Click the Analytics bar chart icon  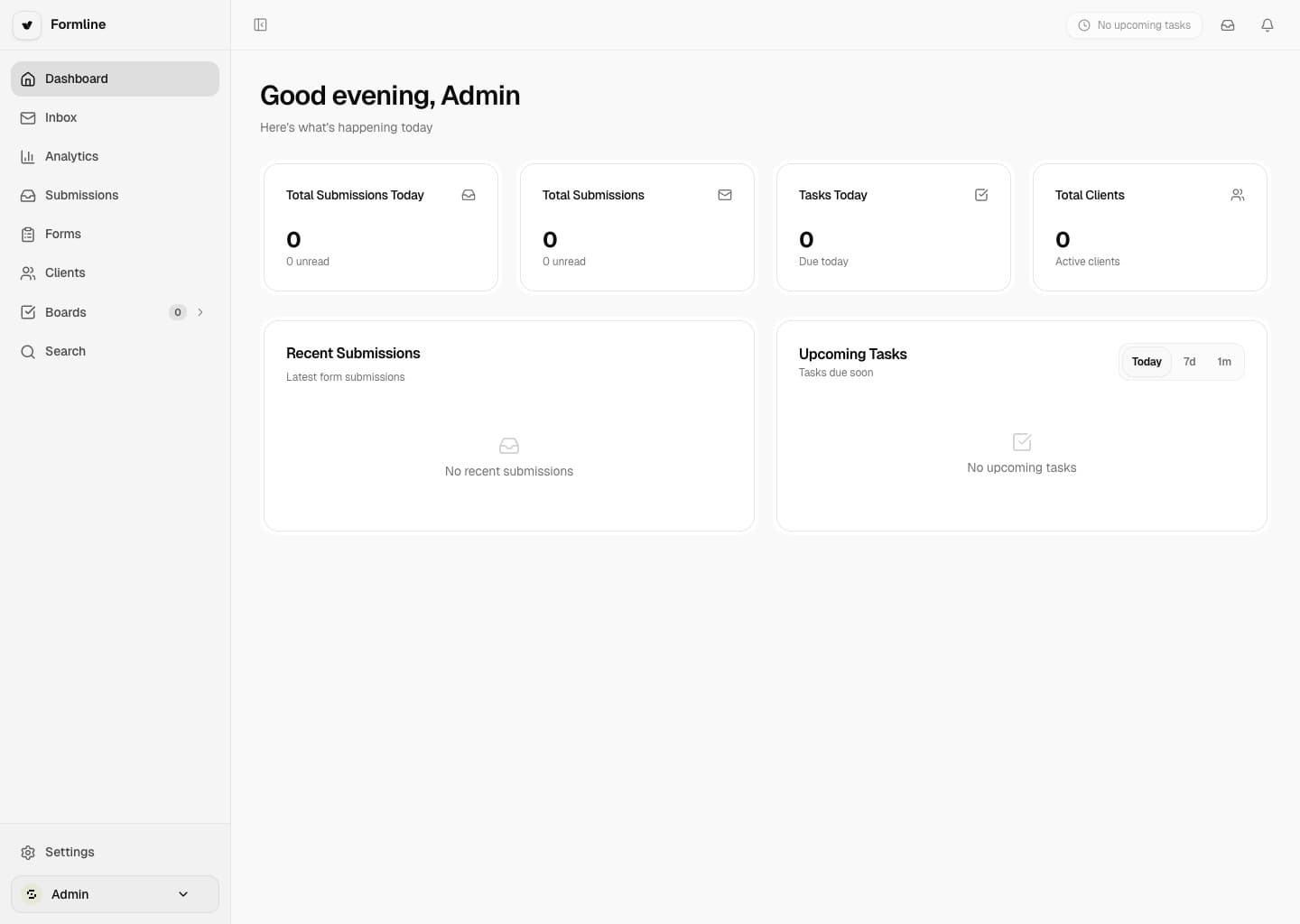(x=28, y=157)
